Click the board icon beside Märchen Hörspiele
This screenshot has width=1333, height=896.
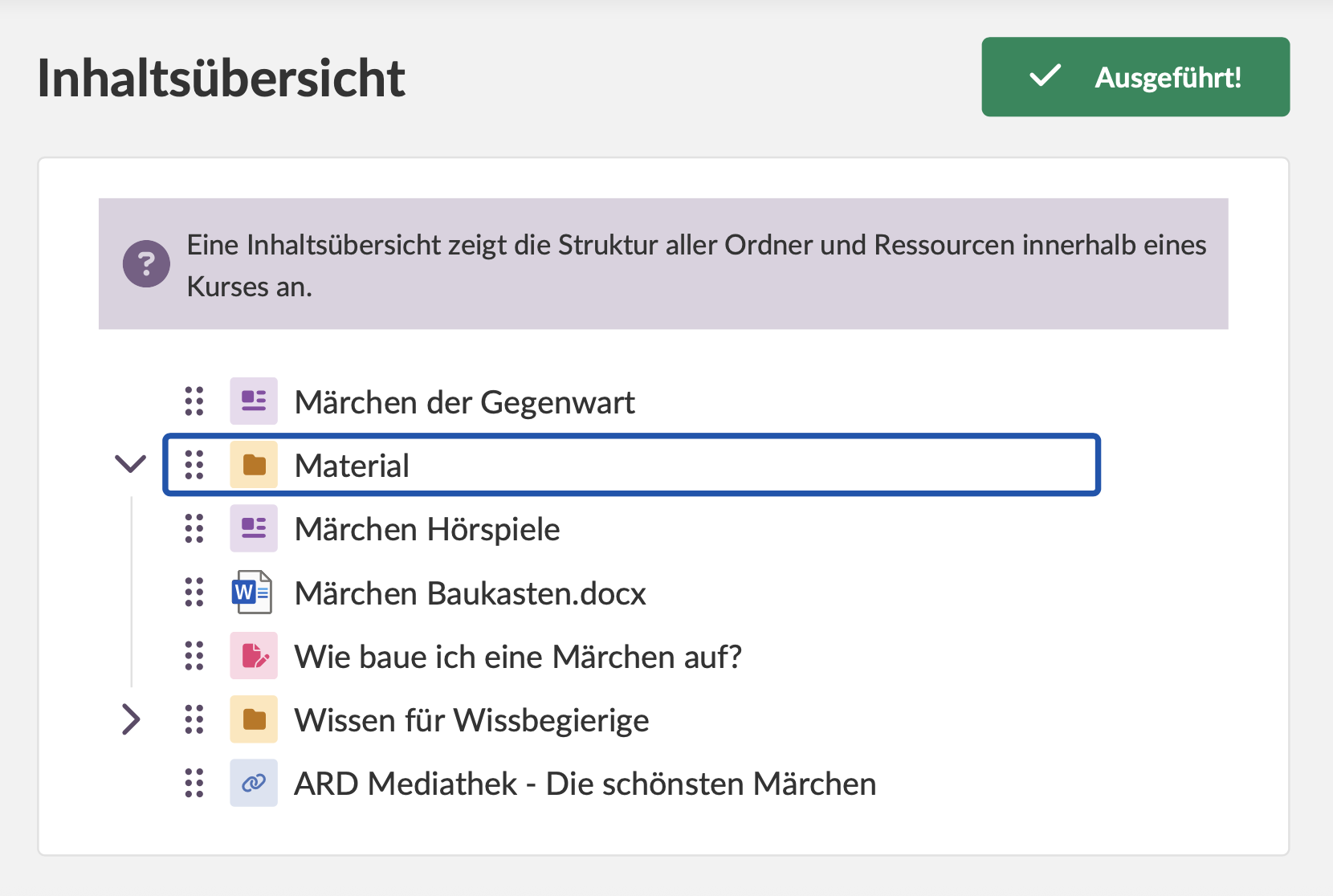point(253,528)
